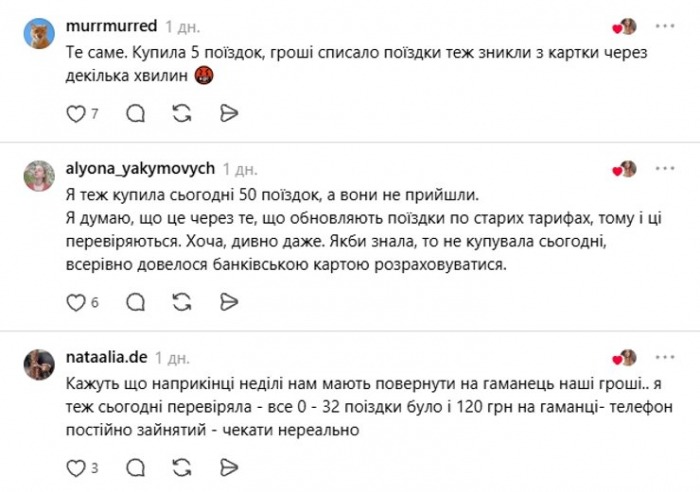The width and height of the screenshot is (700, 492).
Task: Share nataalia.de's comment with send icon
Action: [229, 468]
